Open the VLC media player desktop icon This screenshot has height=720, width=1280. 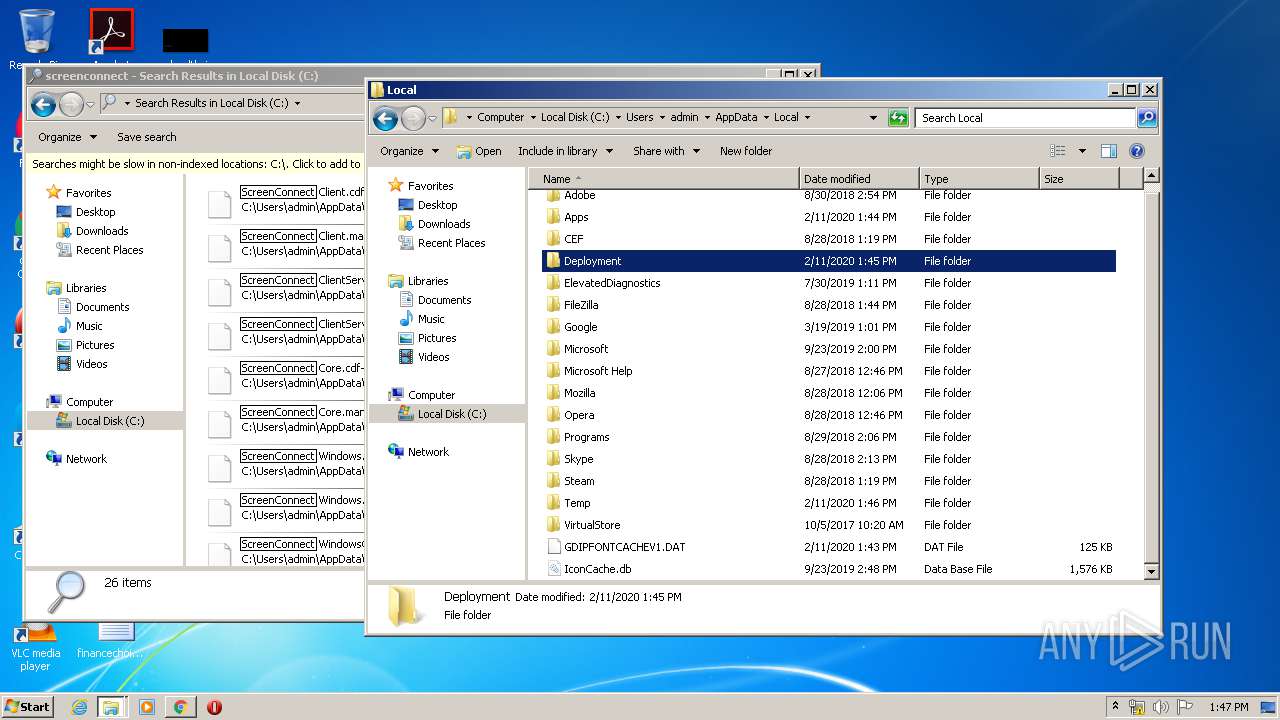(36, 645)
